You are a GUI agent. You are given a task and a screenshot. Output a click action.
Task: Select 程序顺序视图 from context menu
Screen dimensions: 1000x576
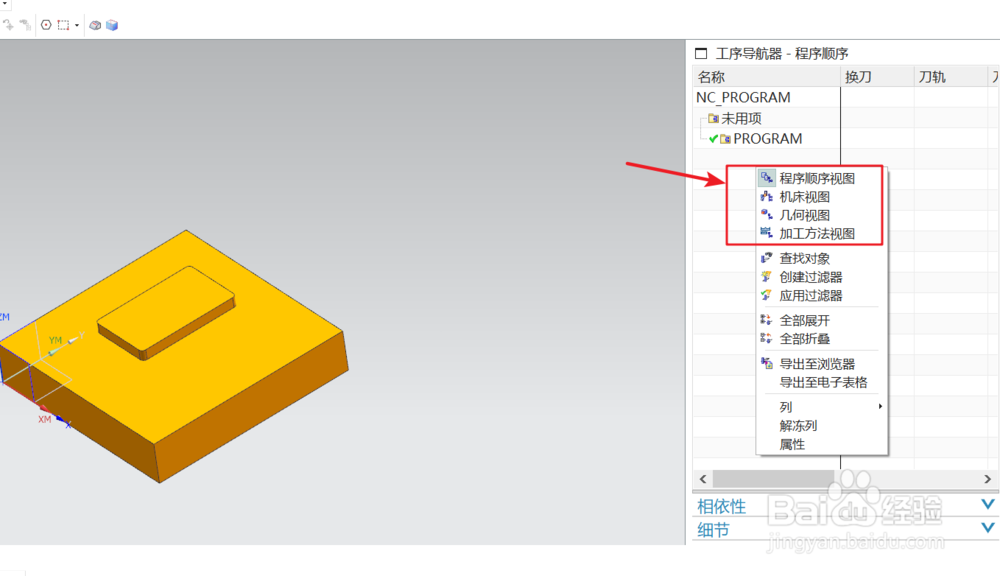(817, 178)
